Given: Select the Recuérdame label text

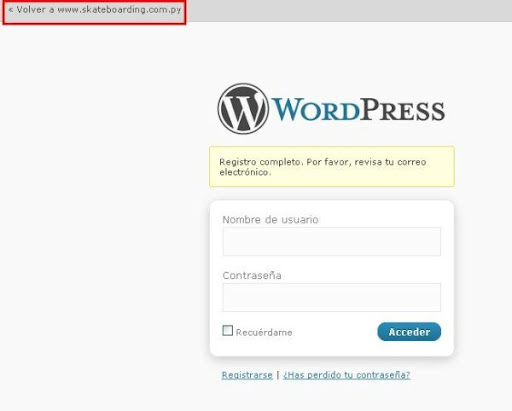Looking at the screenshot, I should 264,332.
